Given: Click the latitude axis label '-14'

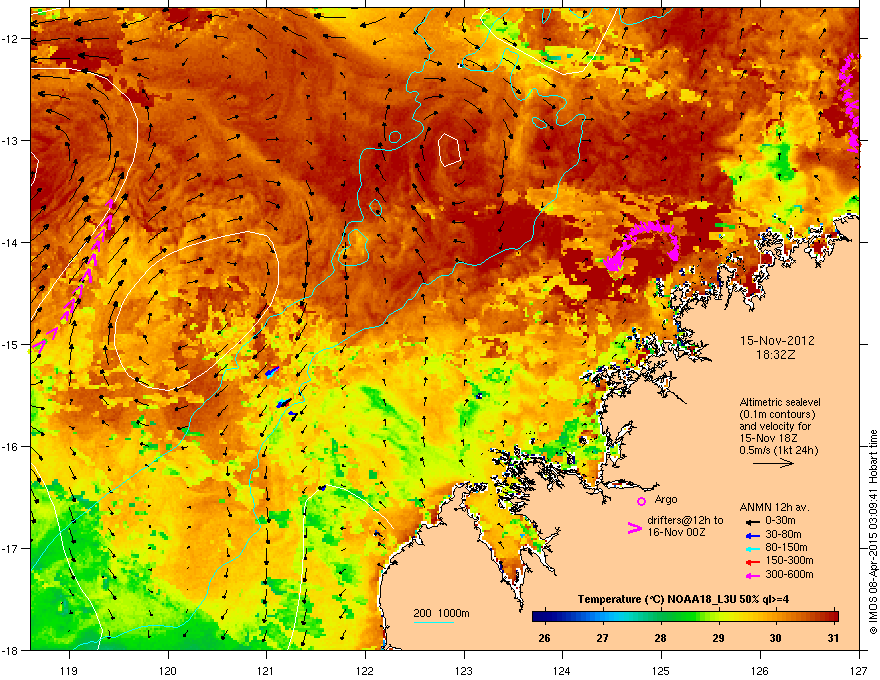Looking at the screenshot, I should (x=12, y=242).
